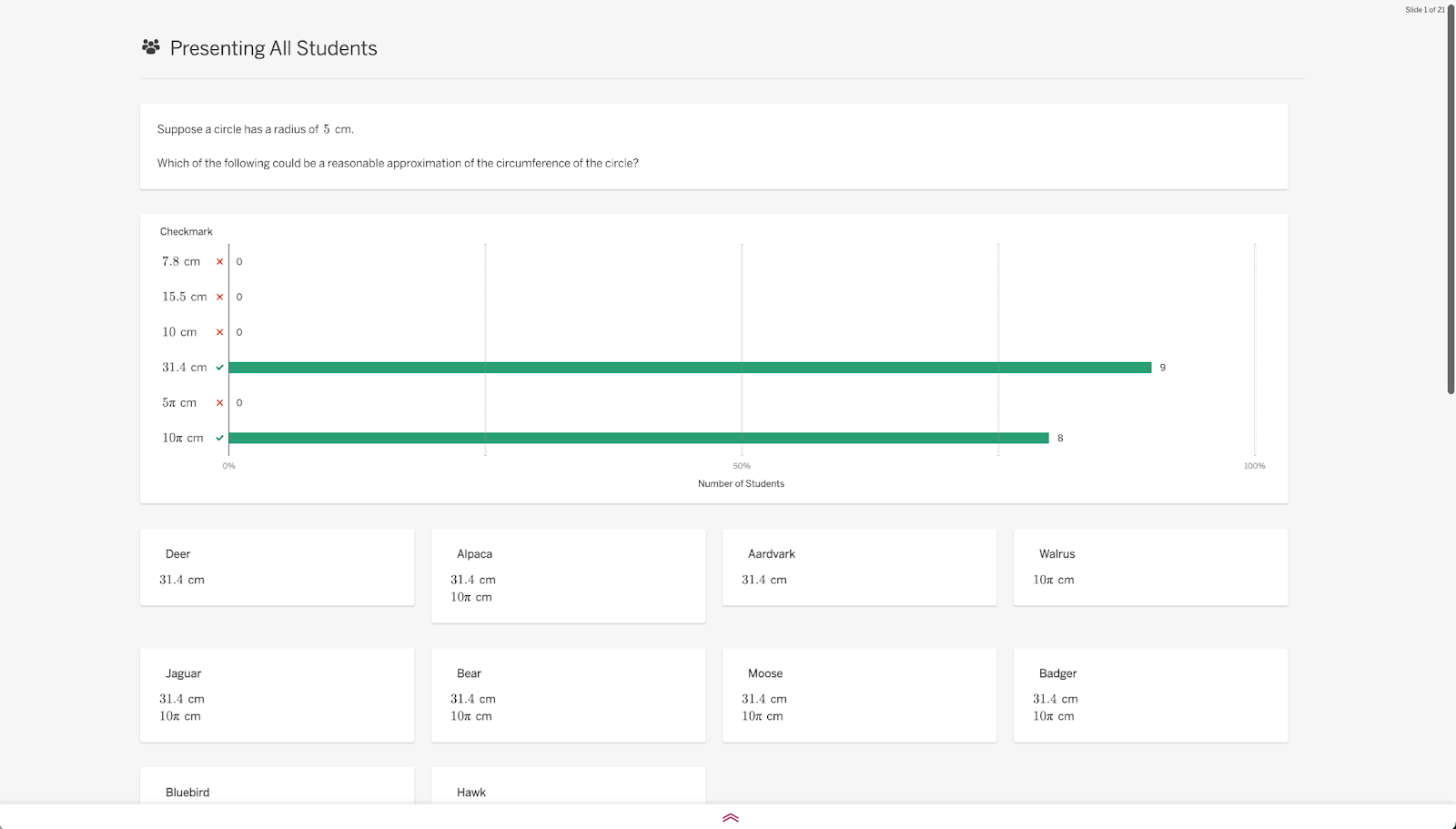The image size is (1456, 829).
Task: Expand the bottom chevron to show controls
Action: point(729,817)
